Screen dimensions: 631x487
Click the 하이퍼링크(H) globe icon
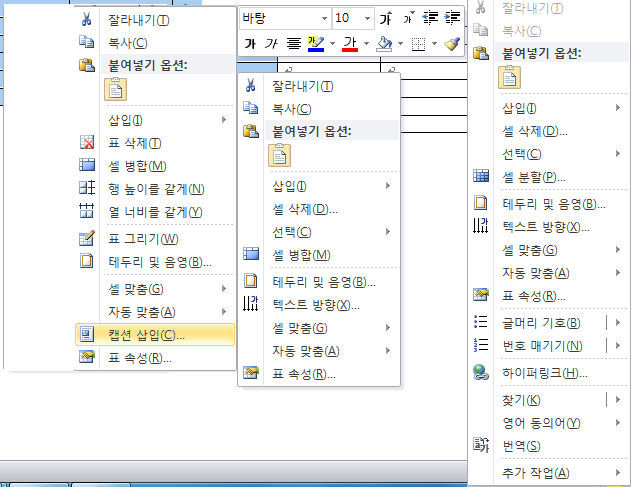(481, 372)
